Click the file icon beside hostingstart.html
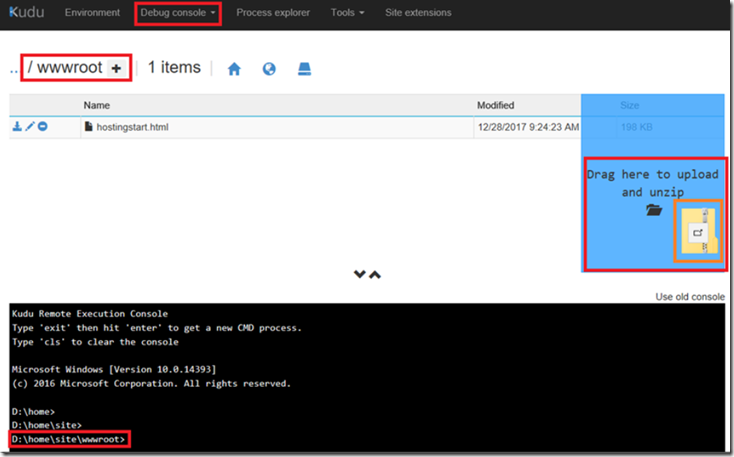Image resolution: width=734 pixels, height=457 pixels. [x=88, y=126]
